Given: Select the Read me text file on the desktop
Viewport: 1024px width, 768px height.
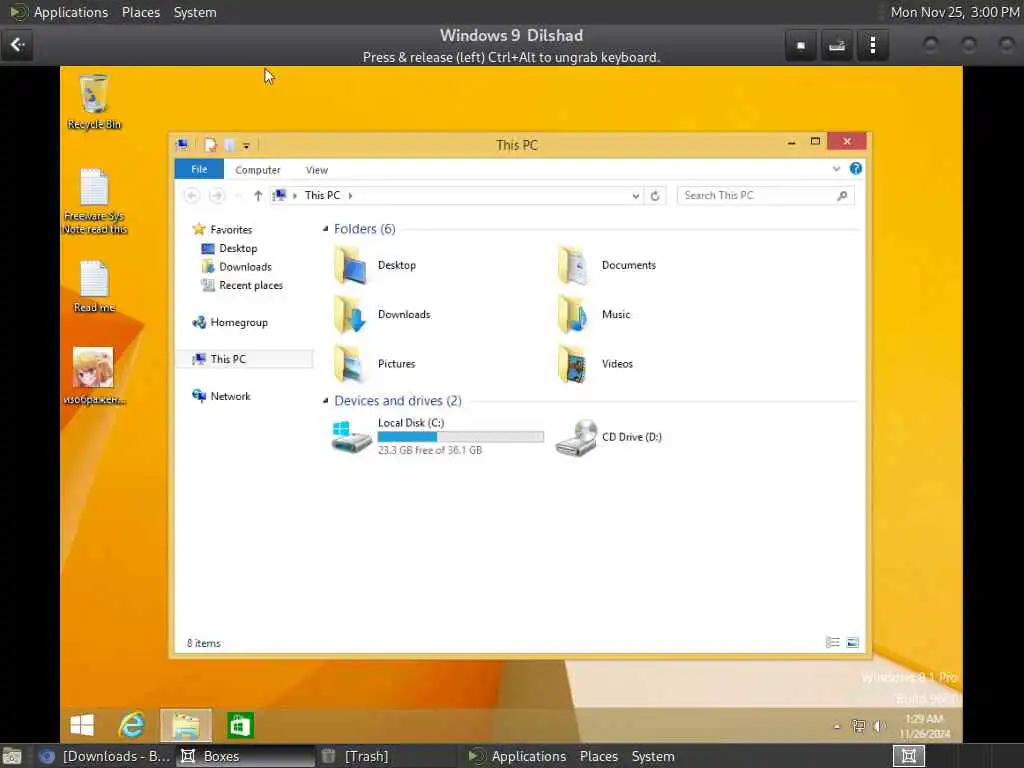Looking at the screenshot, I should click(x=94, y=286).
